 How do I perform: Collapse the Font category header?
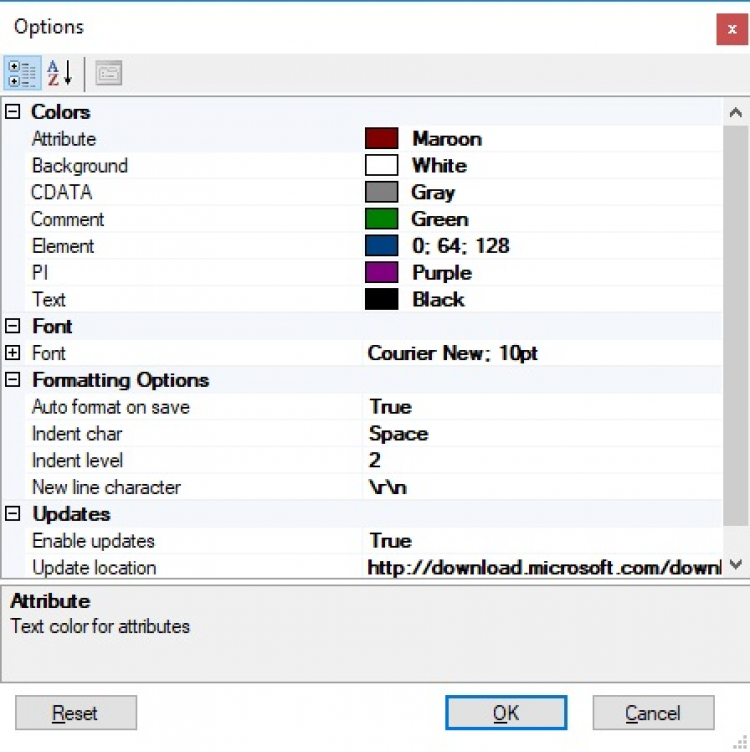(13, 326)
